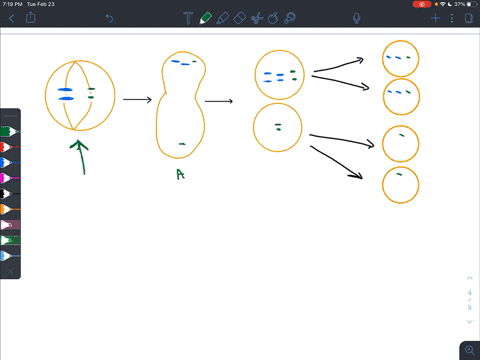
Task: Tap the page number indicator
Action: tap(470, 300)
